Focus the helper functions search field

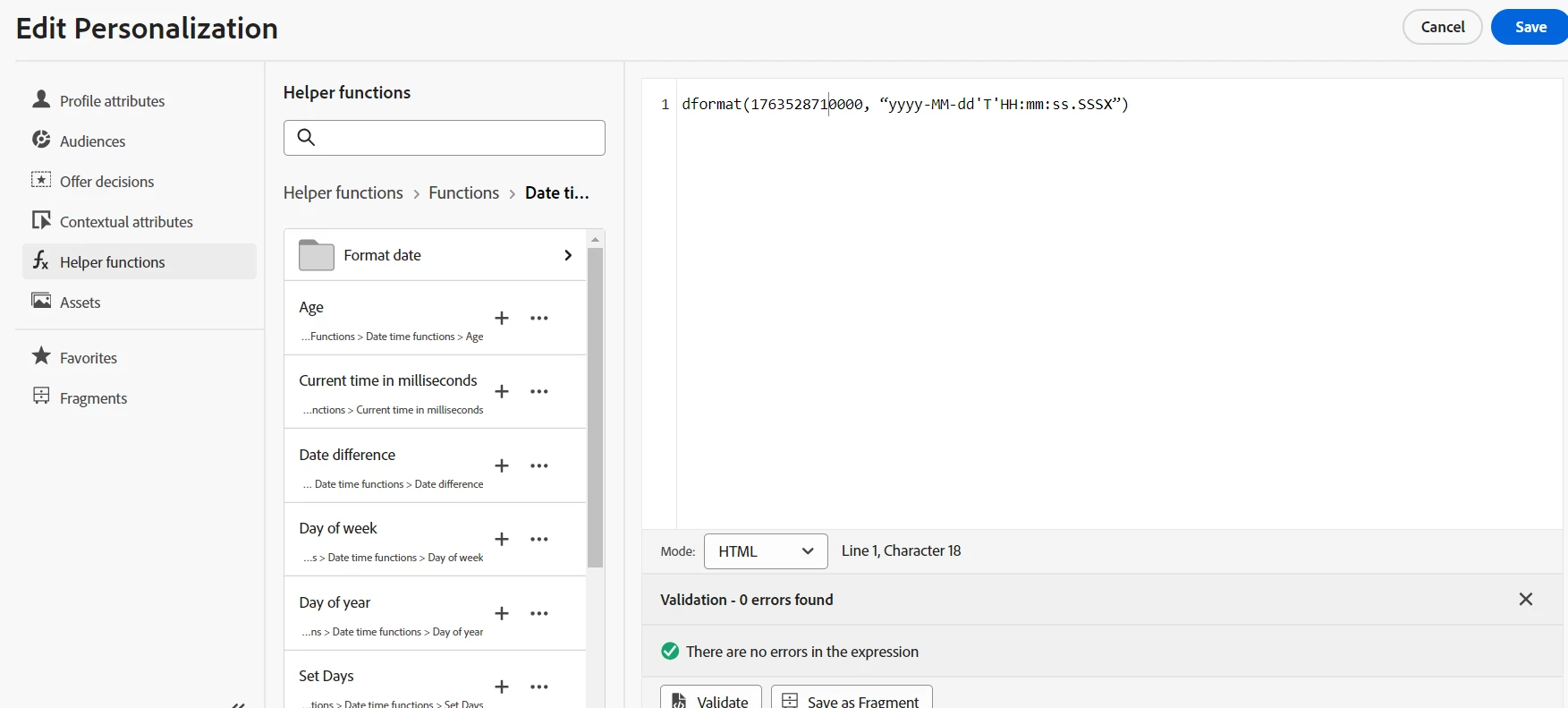tap(445, 138)
